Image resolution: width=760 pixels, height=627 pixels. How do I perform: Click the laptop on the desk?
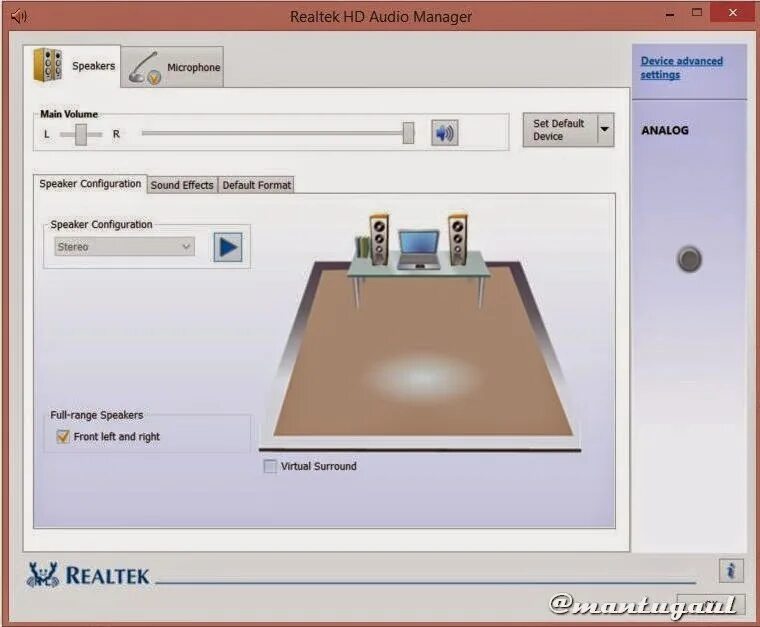(419, 249)
